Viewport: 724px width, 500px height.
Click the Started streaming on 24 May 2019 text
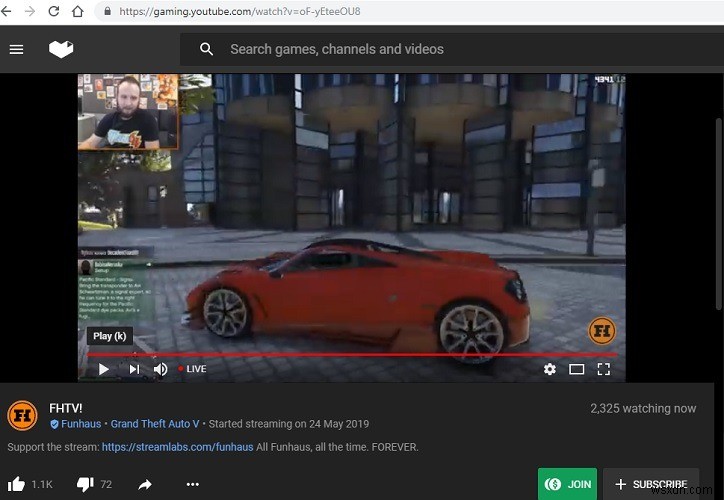tap(289, 424)
